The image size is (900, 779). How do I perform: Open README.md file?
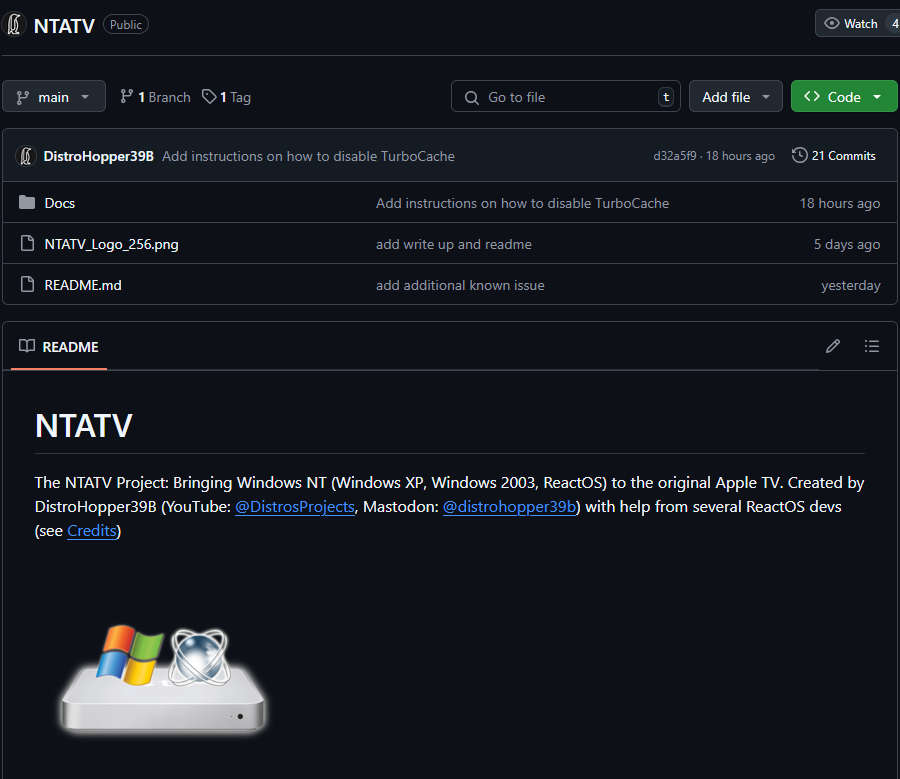coord(83,285)
